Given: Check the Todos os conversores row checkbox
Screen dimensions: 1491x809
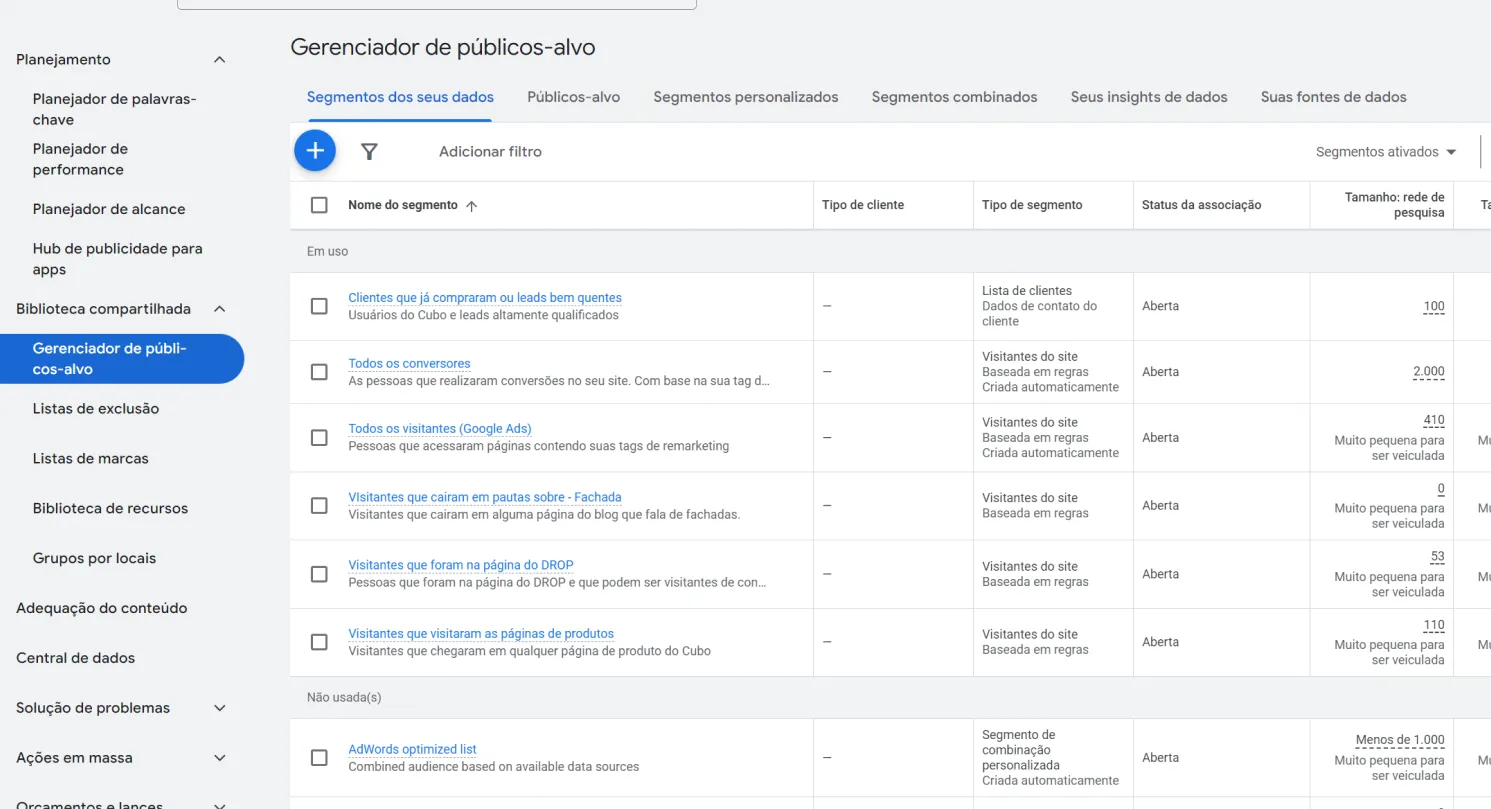Looking at the screenshot, I should [x=319, y=372].
